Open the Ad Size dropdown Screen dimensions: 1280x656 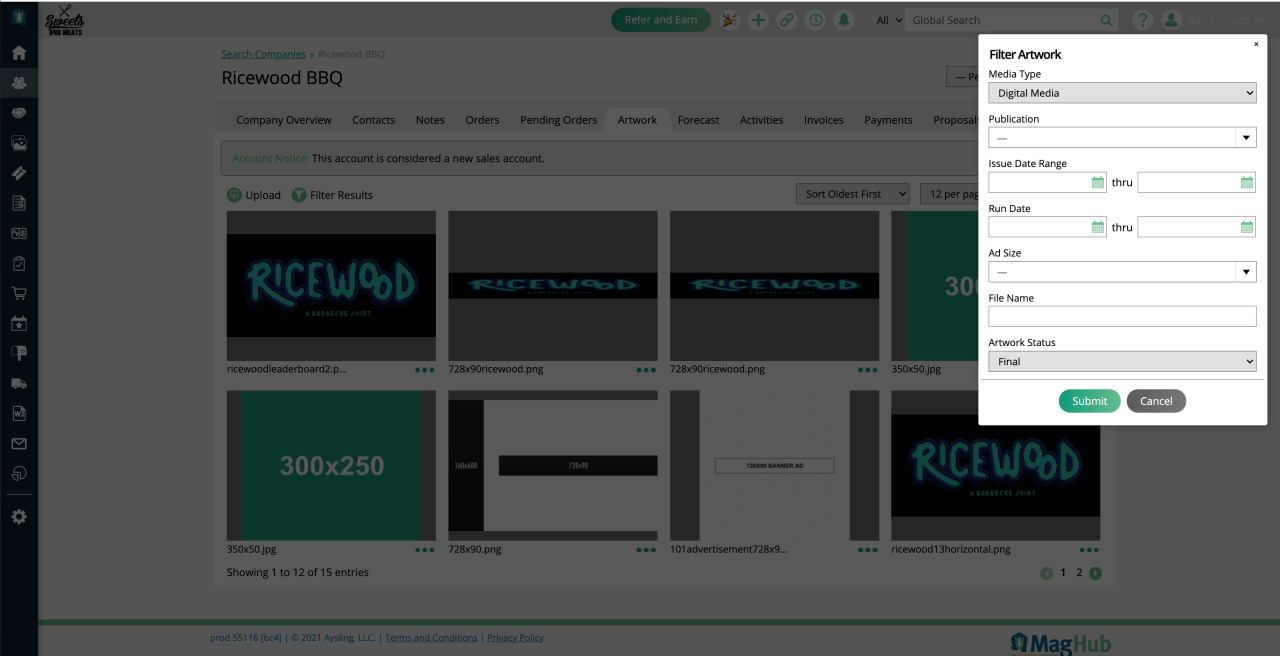click(1121, 272)
